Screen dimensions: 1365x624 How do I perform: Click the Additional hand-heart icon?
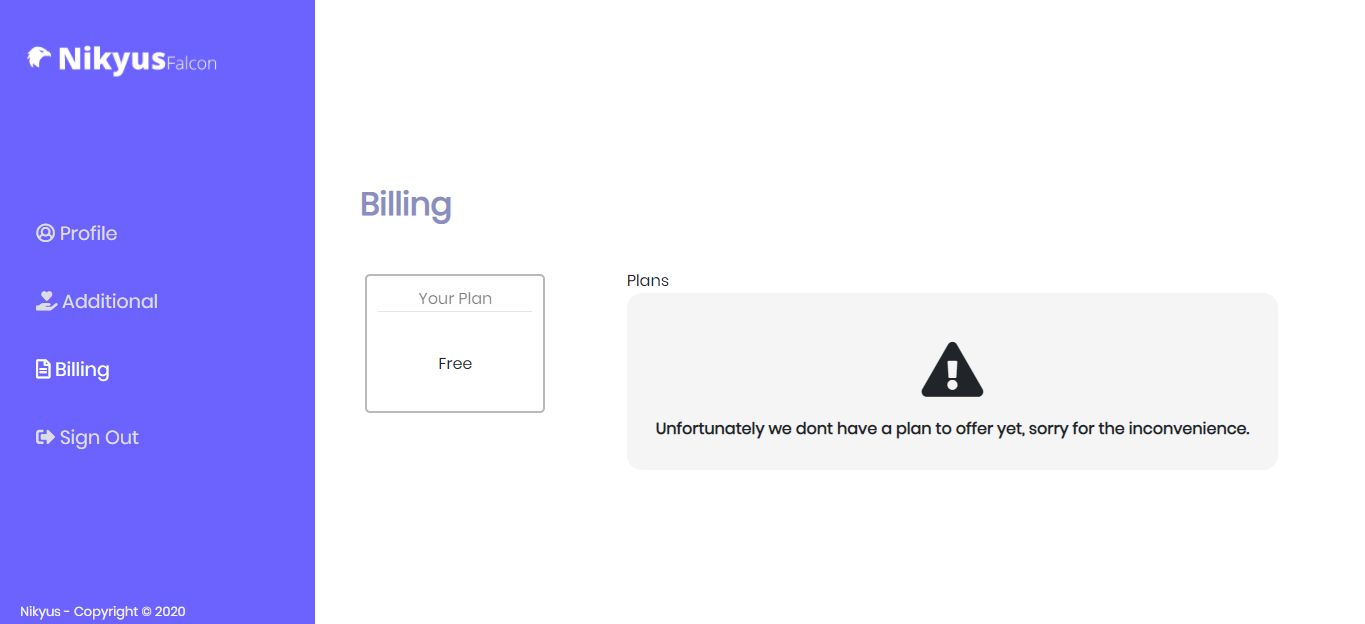46,301
